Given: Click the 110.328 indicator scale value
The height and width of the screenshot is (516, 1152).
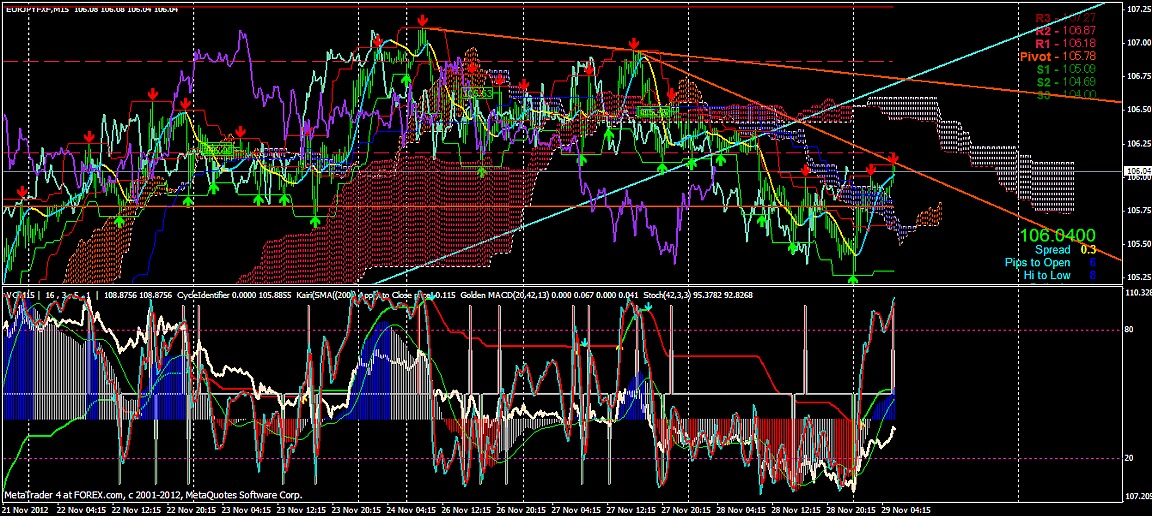Looking at the screenshot, I should coord(1138,293).
